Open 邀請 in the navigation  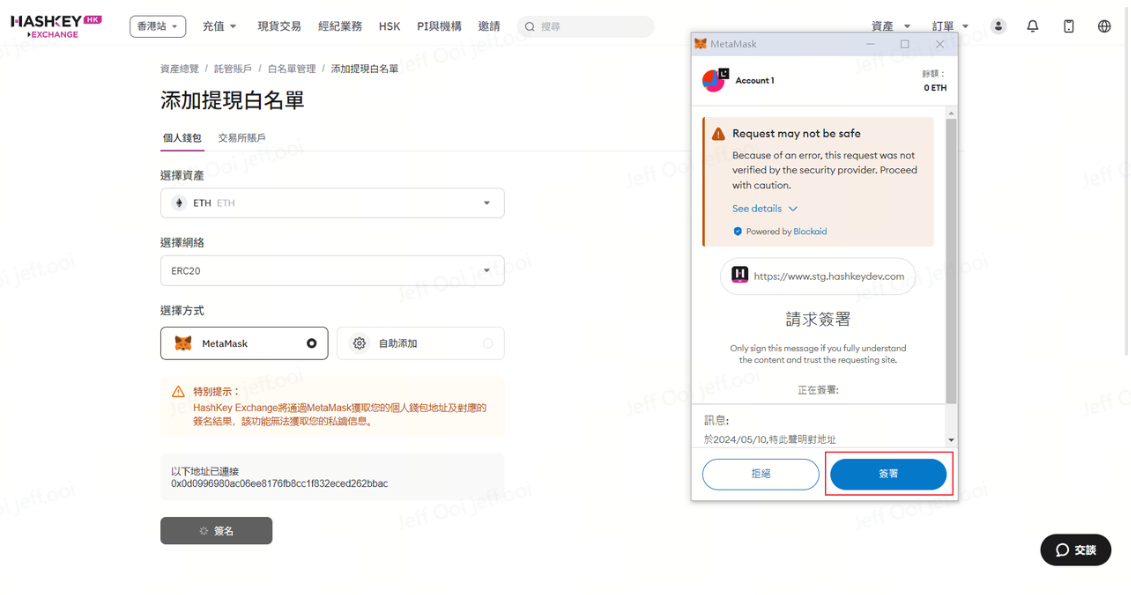tap(489, 27)
